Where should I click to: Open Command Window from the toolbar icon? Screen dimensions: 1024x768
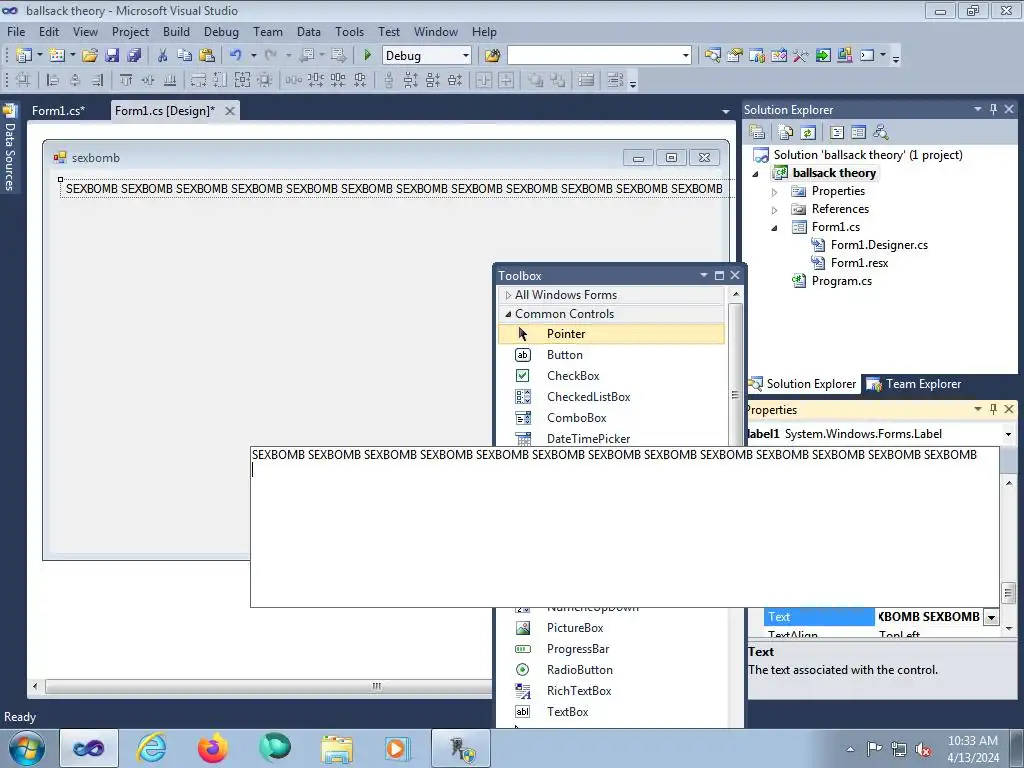click(867, 56)
